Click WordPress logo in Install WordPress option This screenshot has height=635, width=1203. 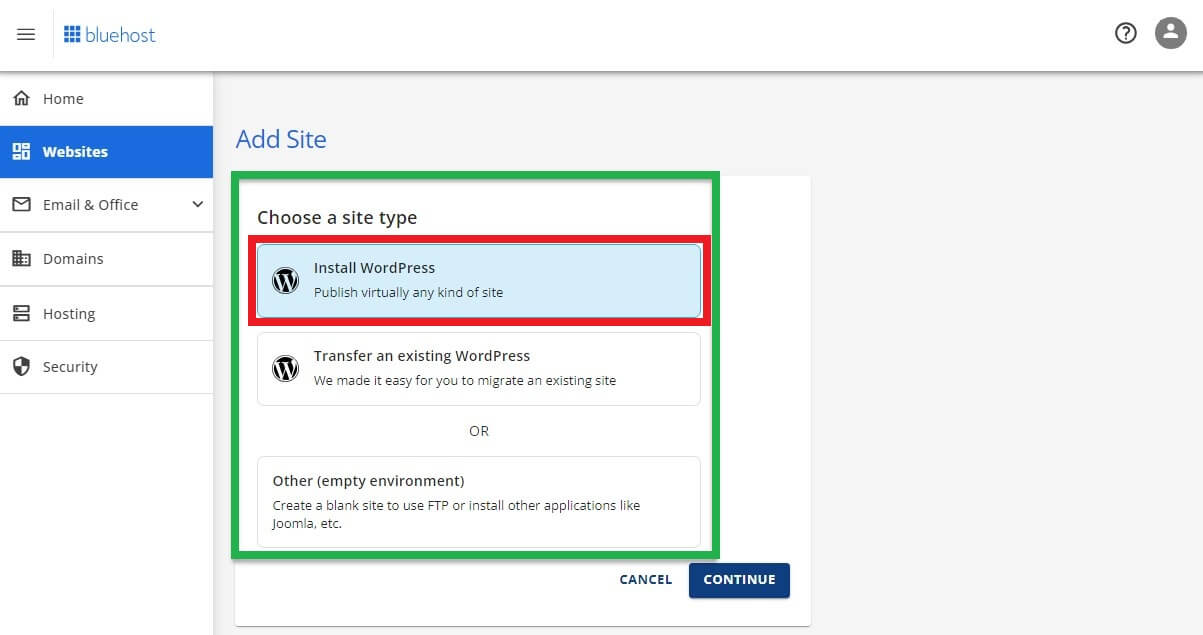tap(286, 281)
